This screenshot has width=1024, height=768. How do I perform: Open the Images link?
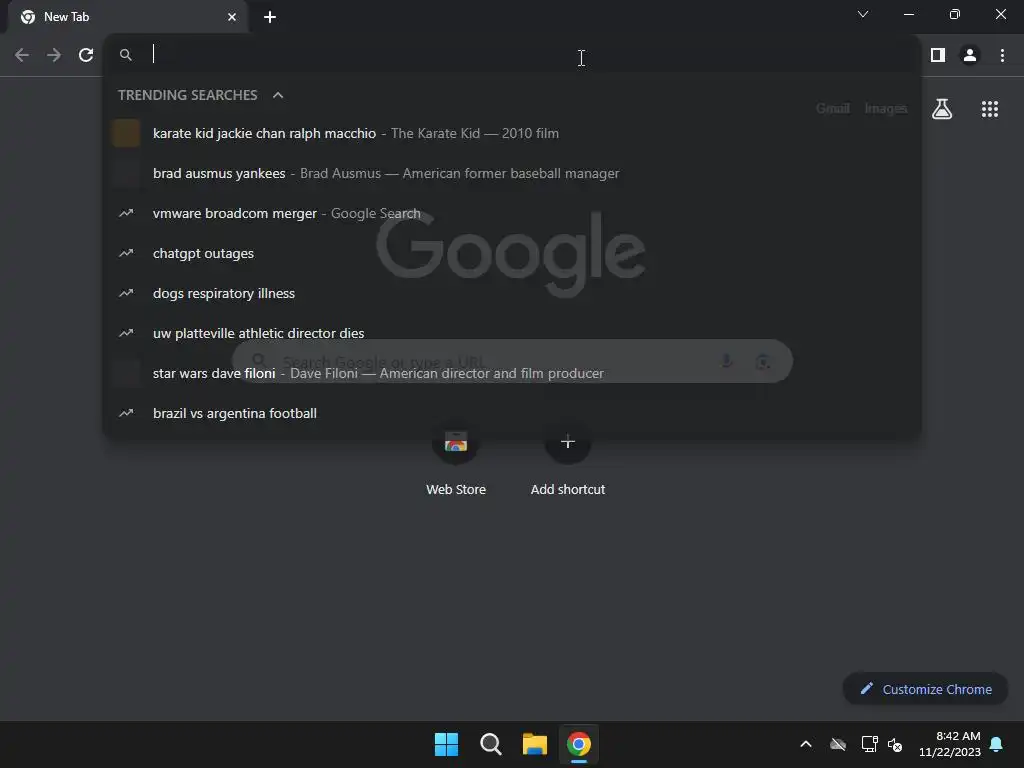[886, 108]
